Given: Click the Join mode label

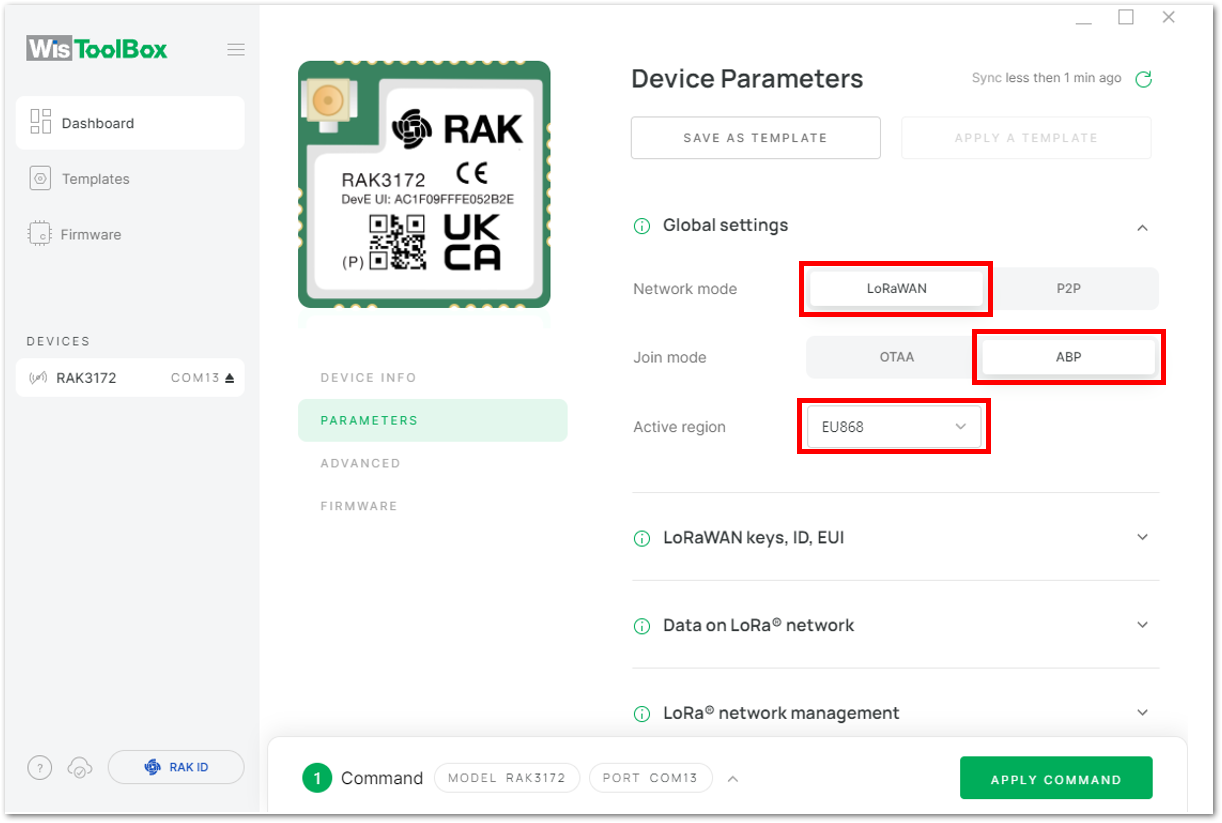Looking at the screenshot, I should click(670, 358).
